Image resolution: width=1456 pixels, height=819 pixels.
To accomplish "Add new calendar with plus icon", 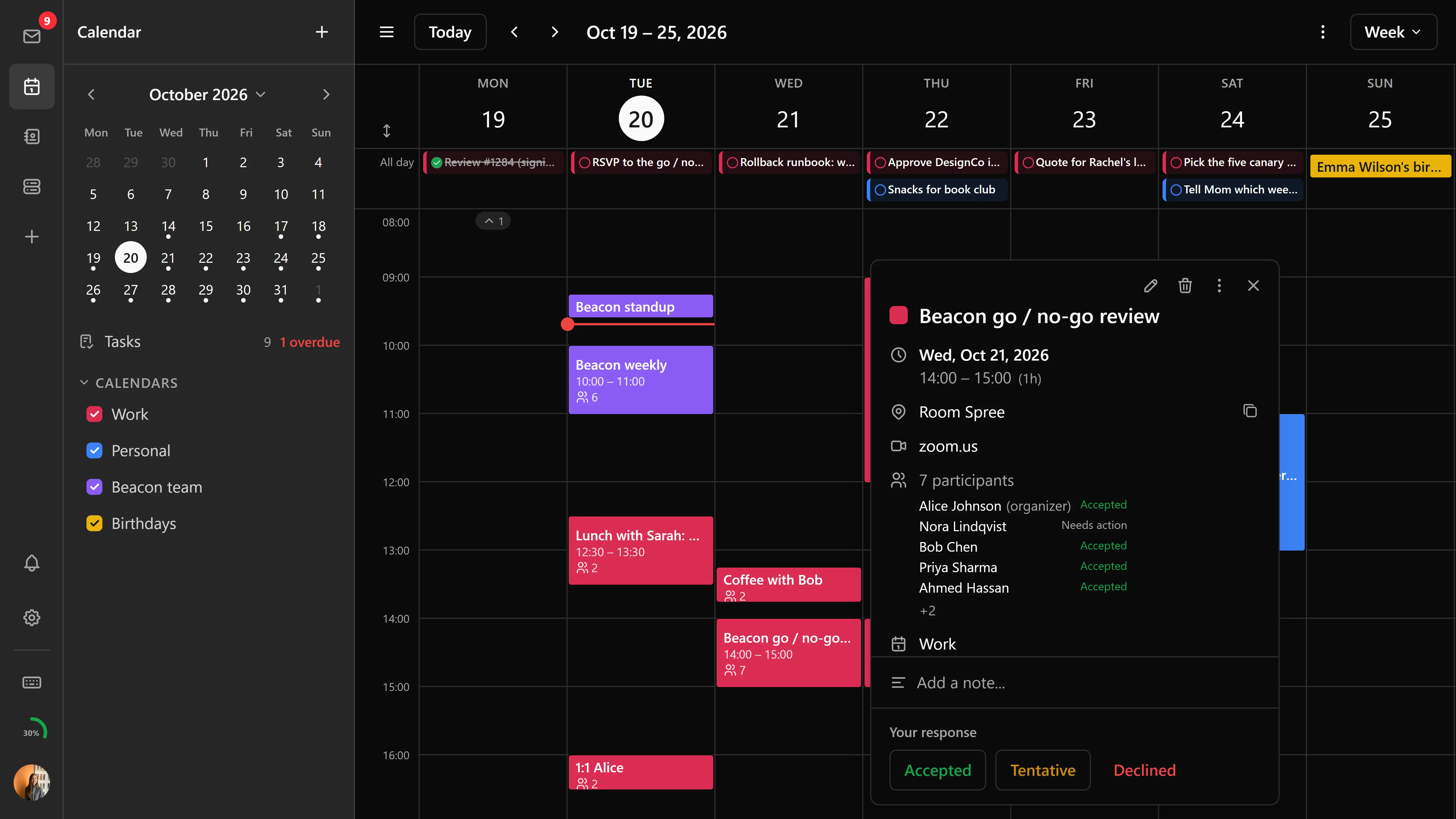I will point(322,32).
